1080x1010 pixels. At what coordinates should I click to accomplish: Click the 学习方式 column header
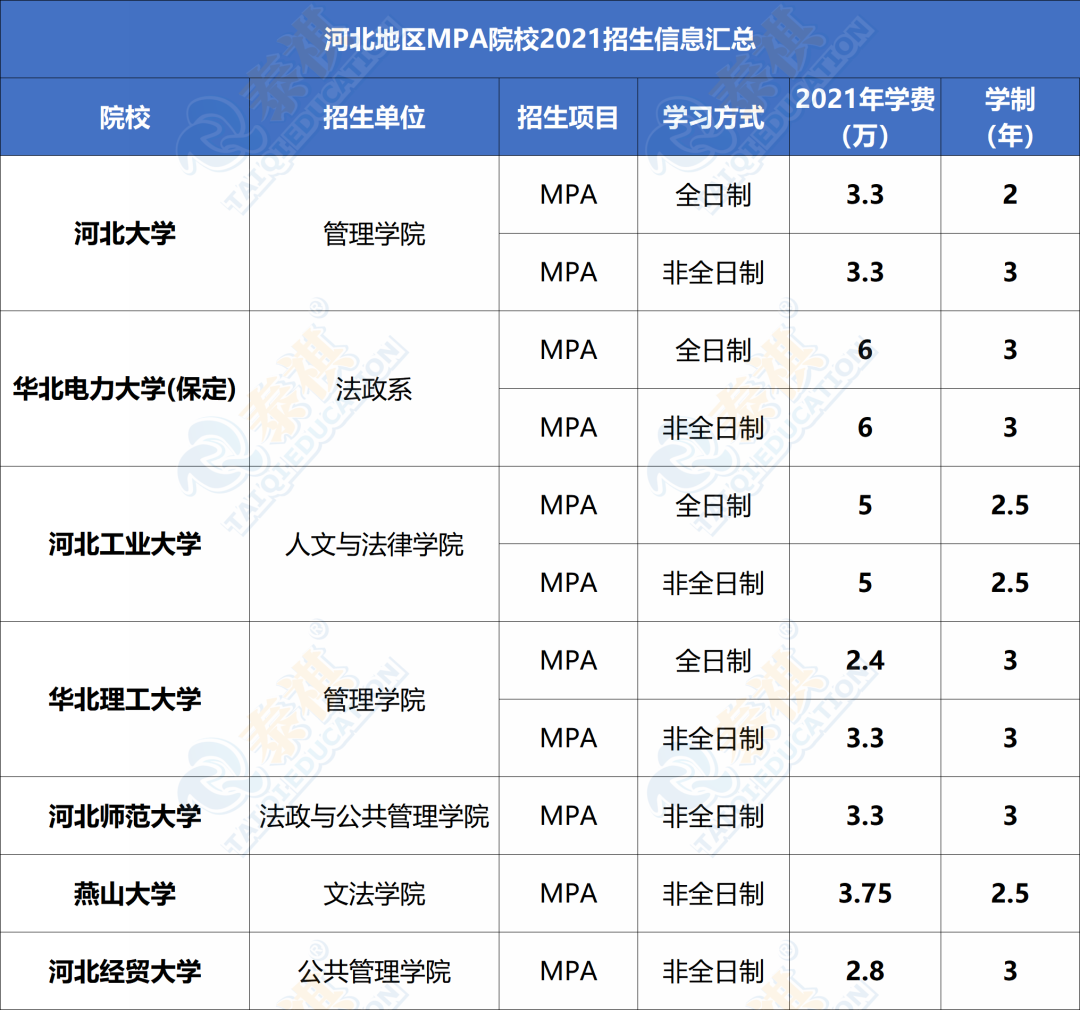coord(713,118)
